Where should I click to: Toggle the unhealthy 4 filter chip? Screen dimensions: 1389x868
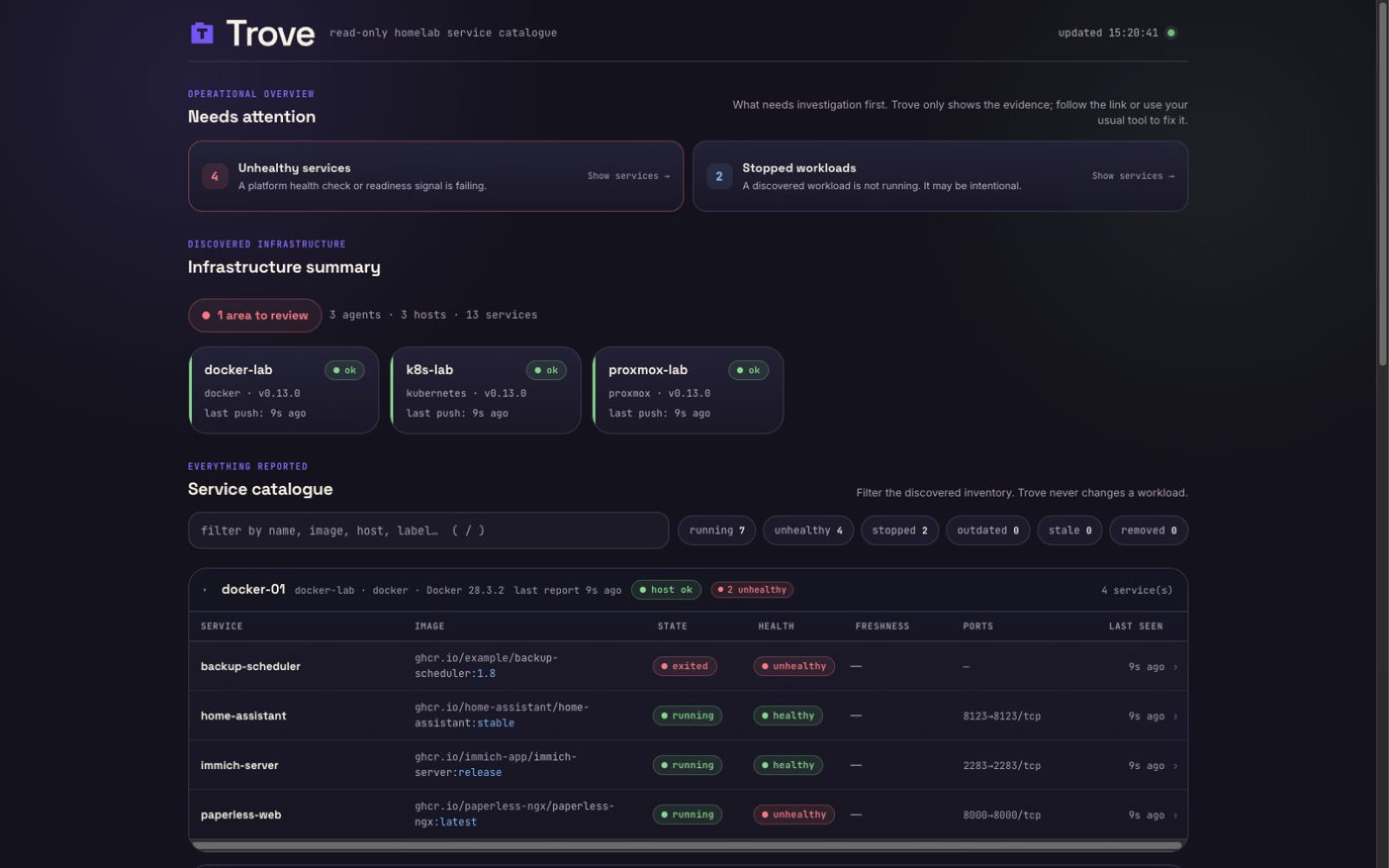(808, 530)
